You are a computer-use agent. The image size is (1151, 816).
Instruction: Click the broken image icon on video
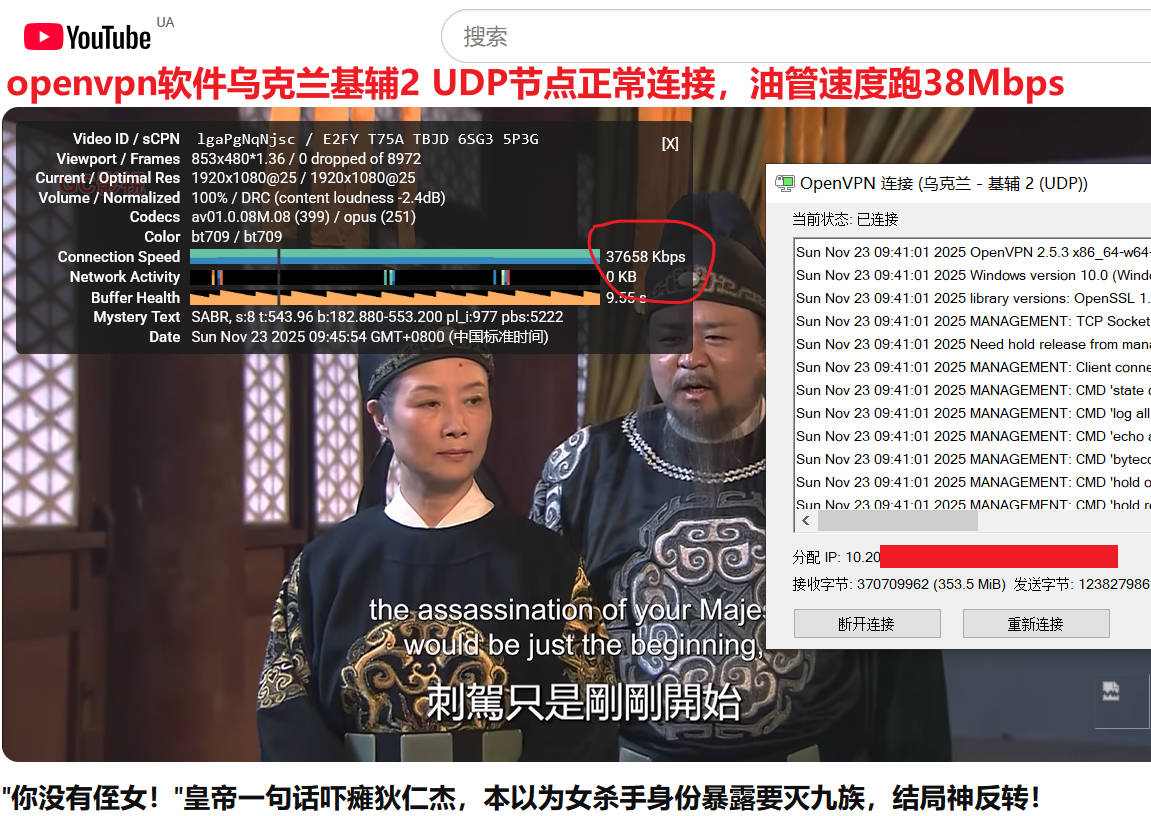tap(1110, 691)
